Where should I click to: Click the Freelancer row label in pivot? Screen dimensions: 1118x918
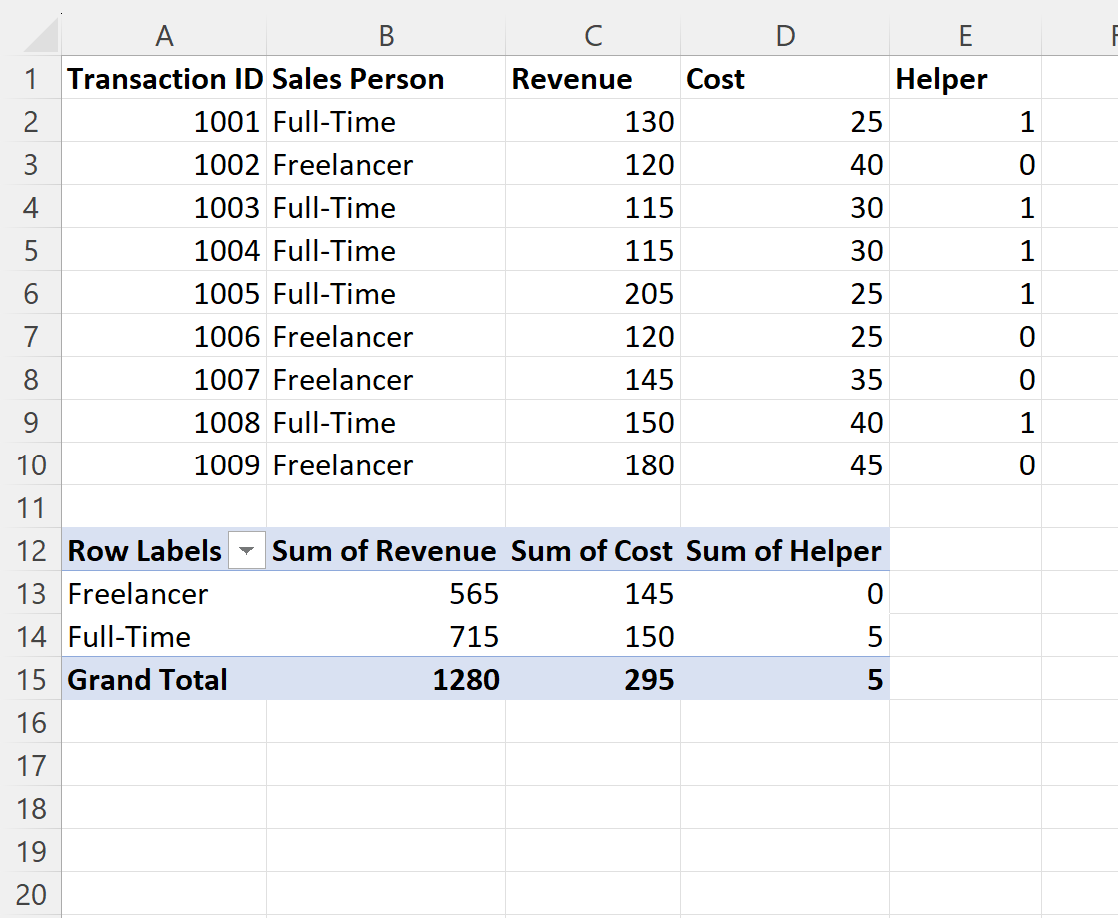tap(137, 594)
